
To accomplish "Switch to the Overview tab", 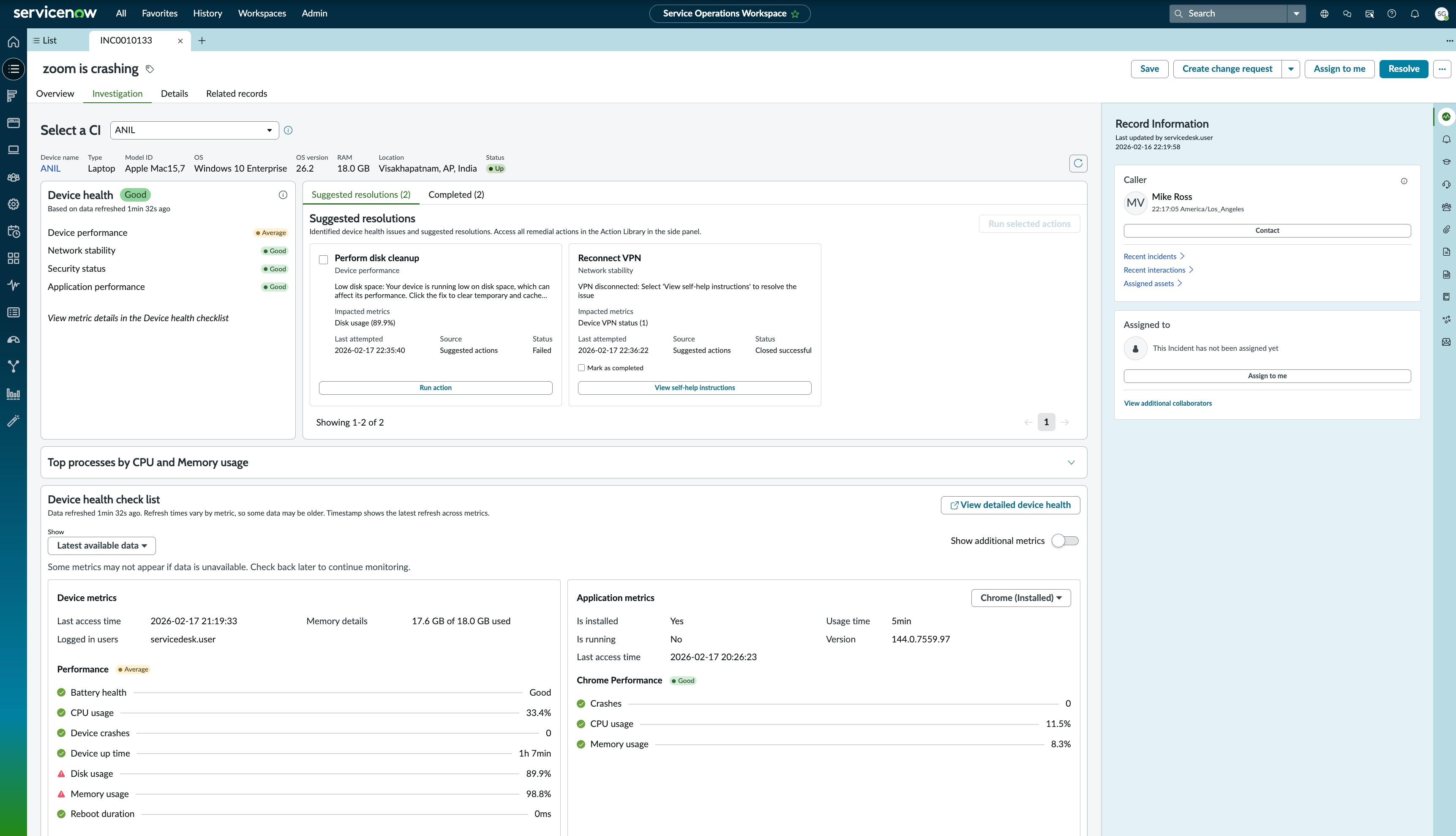I will (55, 93).
